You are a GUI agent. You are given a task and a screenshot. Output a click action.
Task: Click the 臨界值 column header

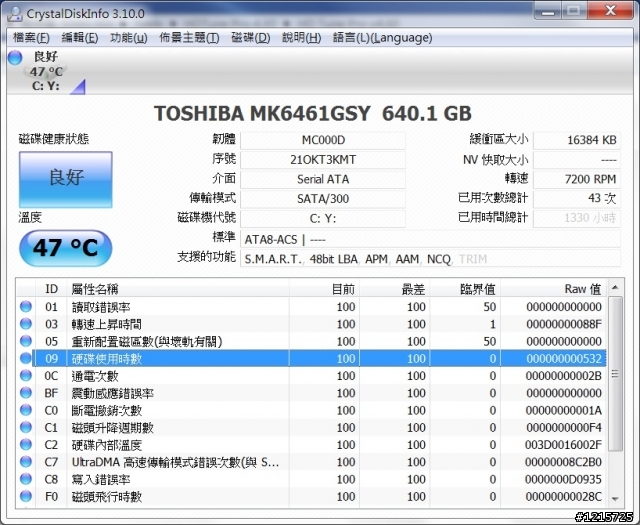pos(465,289)
